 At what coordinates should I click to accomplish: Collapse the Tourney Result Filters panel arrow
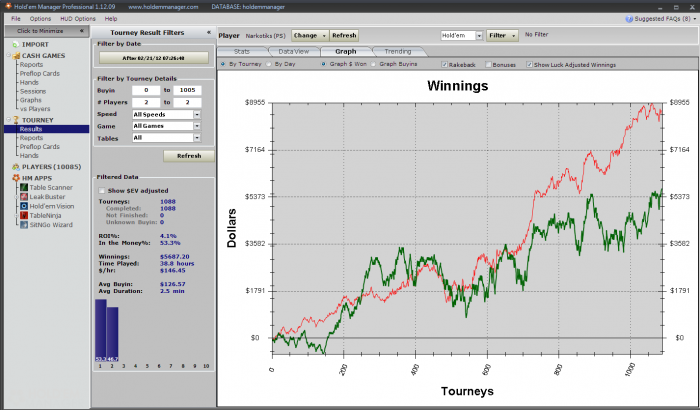pyautogui.click(x=208, y=32)
